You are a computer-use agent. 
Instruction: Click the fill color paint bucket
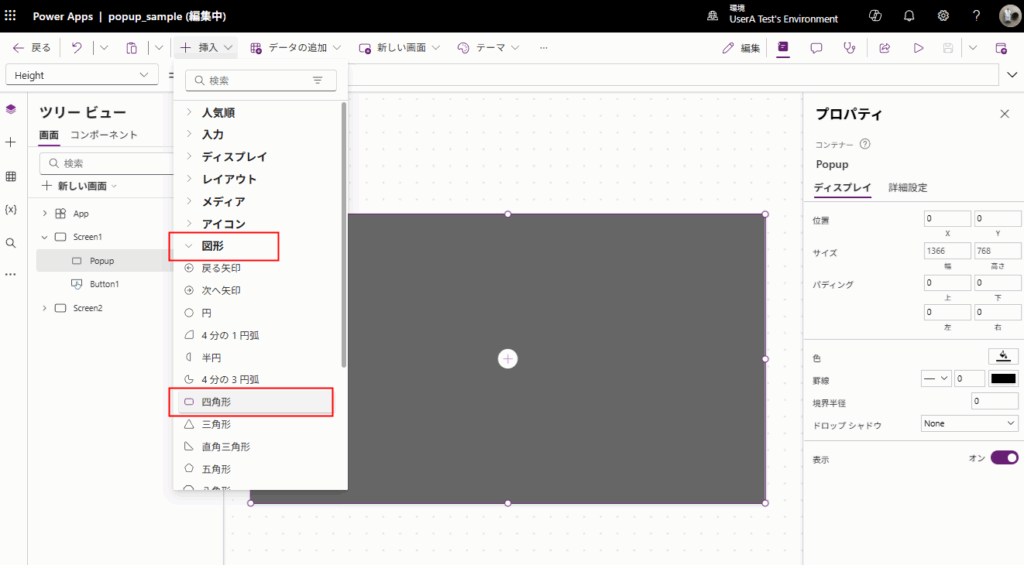[1003, 356]
